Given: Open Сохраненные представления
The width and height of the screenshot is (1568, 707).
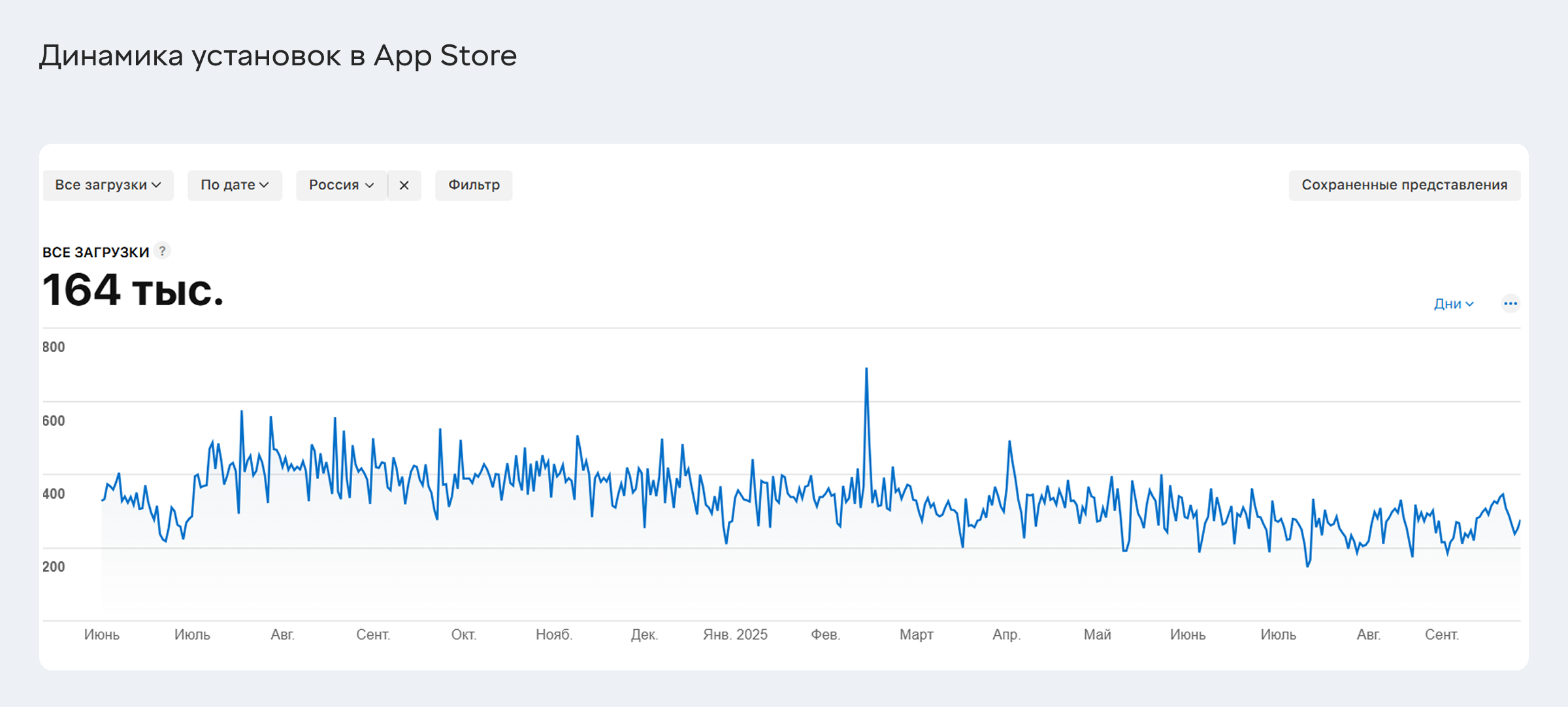Looking at the screenshot, I should tap(1404, 186).
